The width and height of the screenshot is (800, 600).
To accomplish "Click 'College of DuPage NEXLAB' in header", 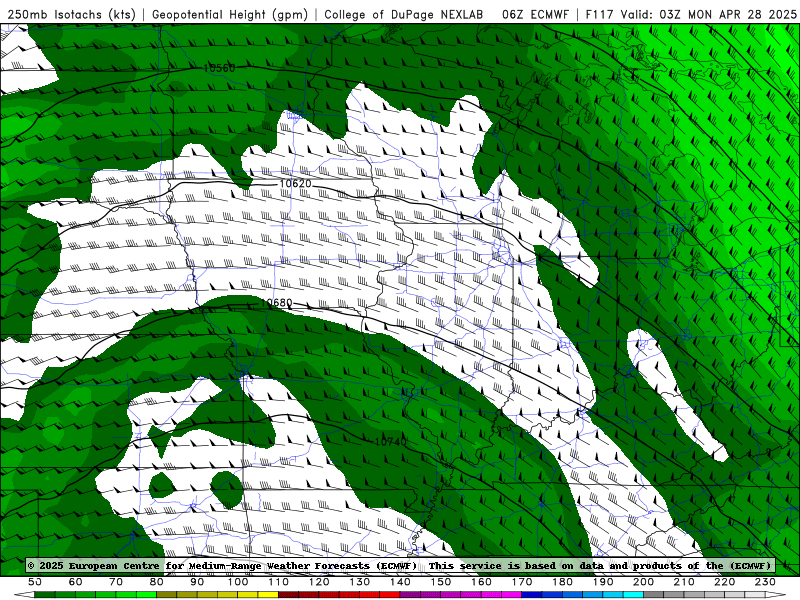I will coord(404,14).
